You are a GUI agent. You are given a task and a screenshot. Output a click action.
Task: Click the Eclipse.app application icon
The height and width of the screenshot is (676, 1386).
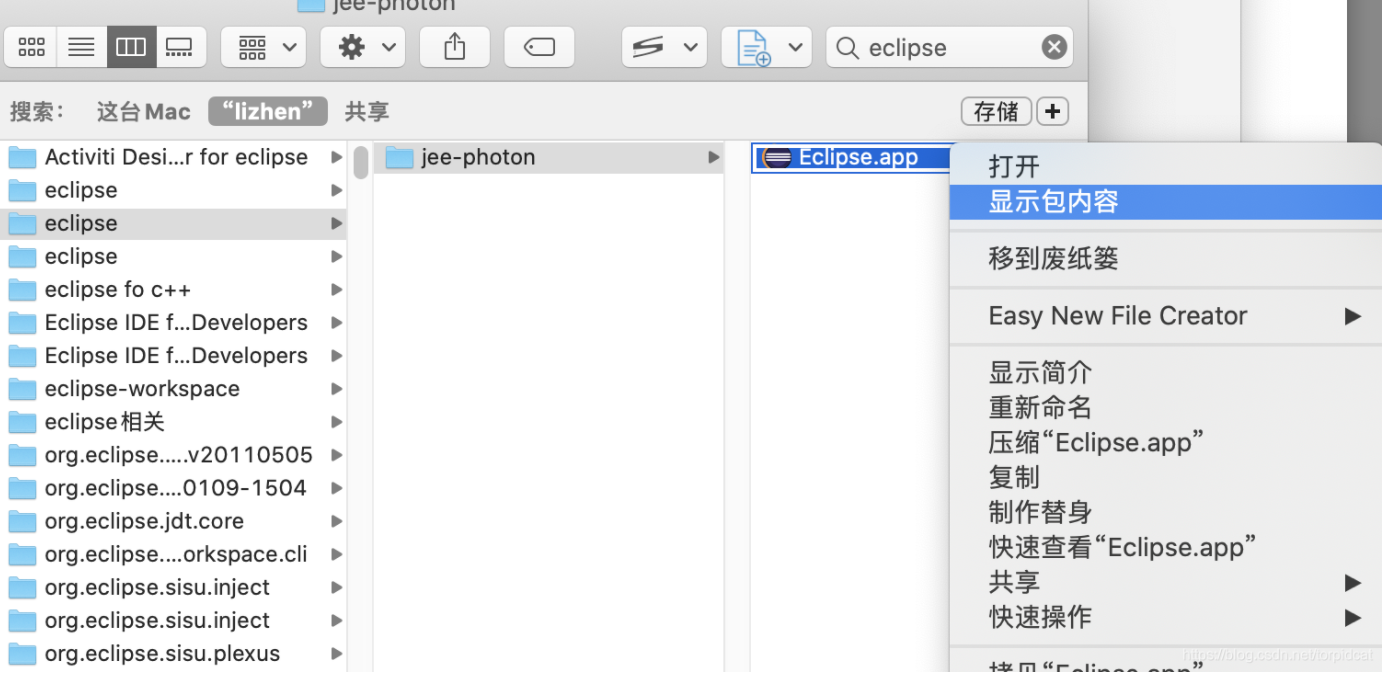(776, 158)
